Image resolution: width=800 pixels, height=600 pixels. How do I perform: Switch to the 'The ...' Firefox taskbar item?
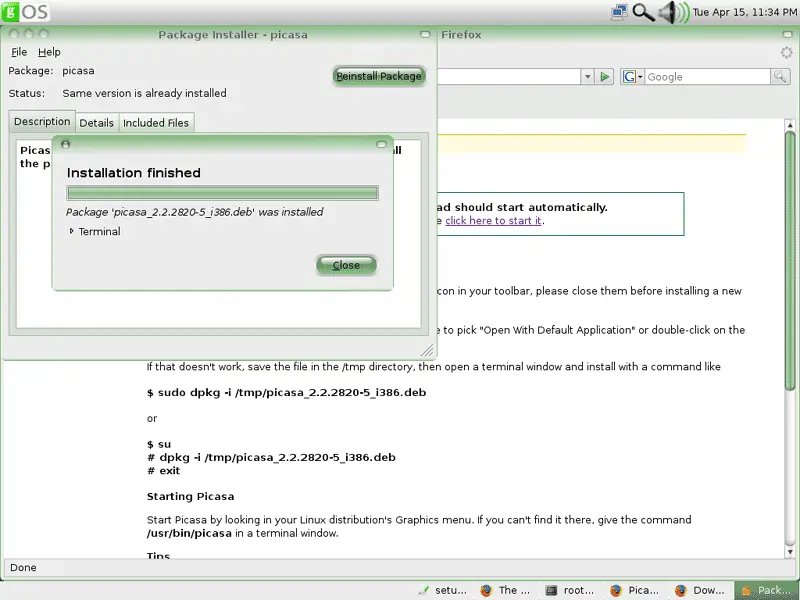pos(506,590)
